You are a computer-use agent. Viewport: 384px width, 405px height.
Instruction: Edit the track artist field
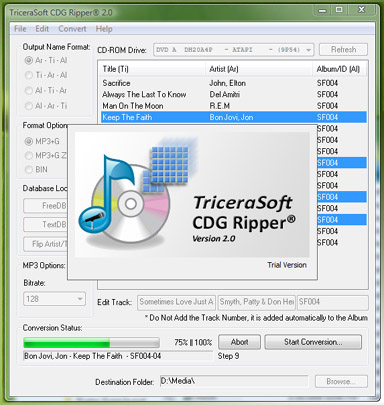tap(256, 302)
